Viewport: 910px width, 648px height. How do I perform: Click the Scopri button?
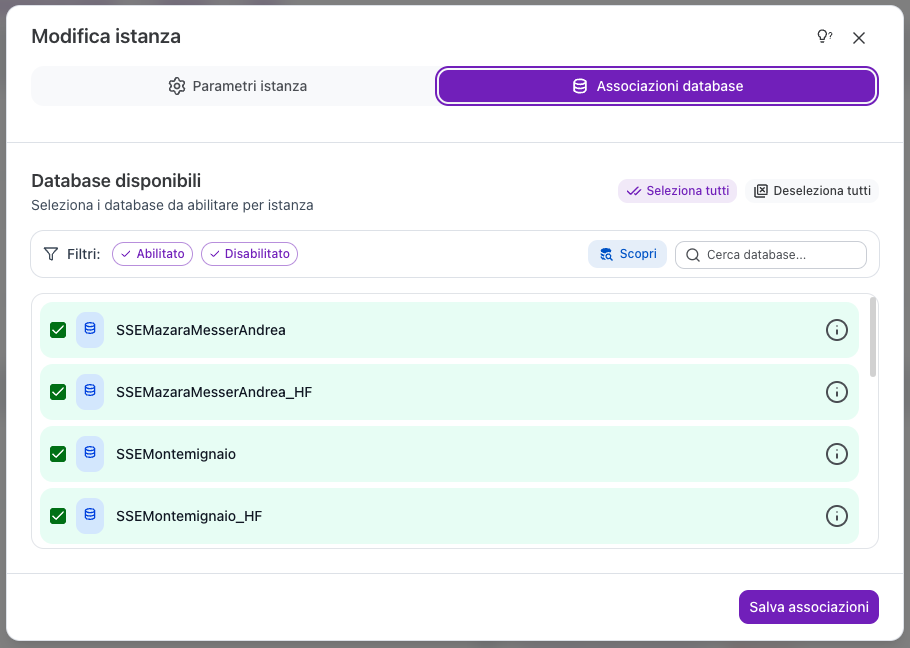point(627,254)
